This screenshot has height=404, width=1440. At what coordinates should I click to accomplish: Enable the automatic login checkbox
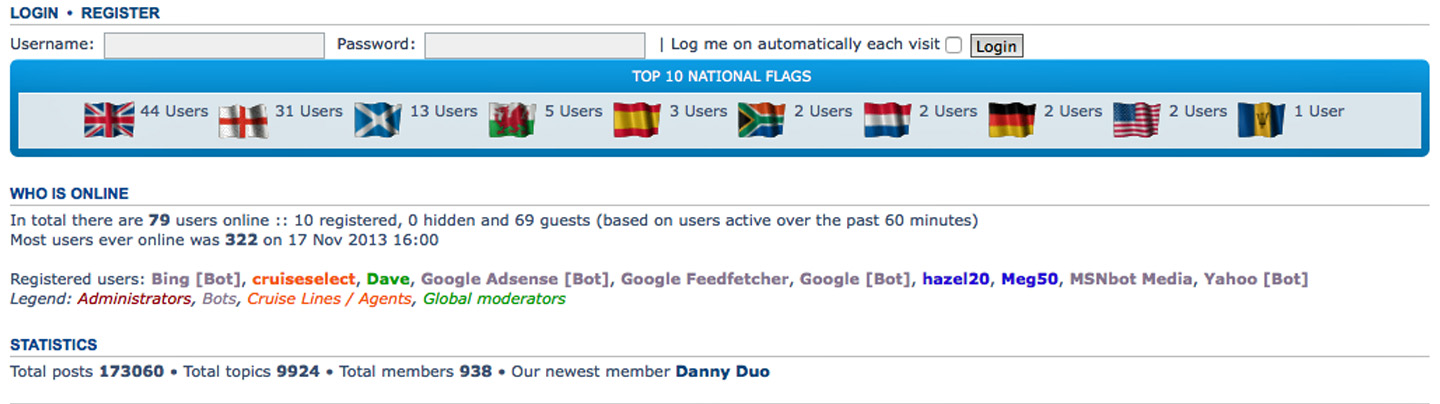tap(953, 45)
